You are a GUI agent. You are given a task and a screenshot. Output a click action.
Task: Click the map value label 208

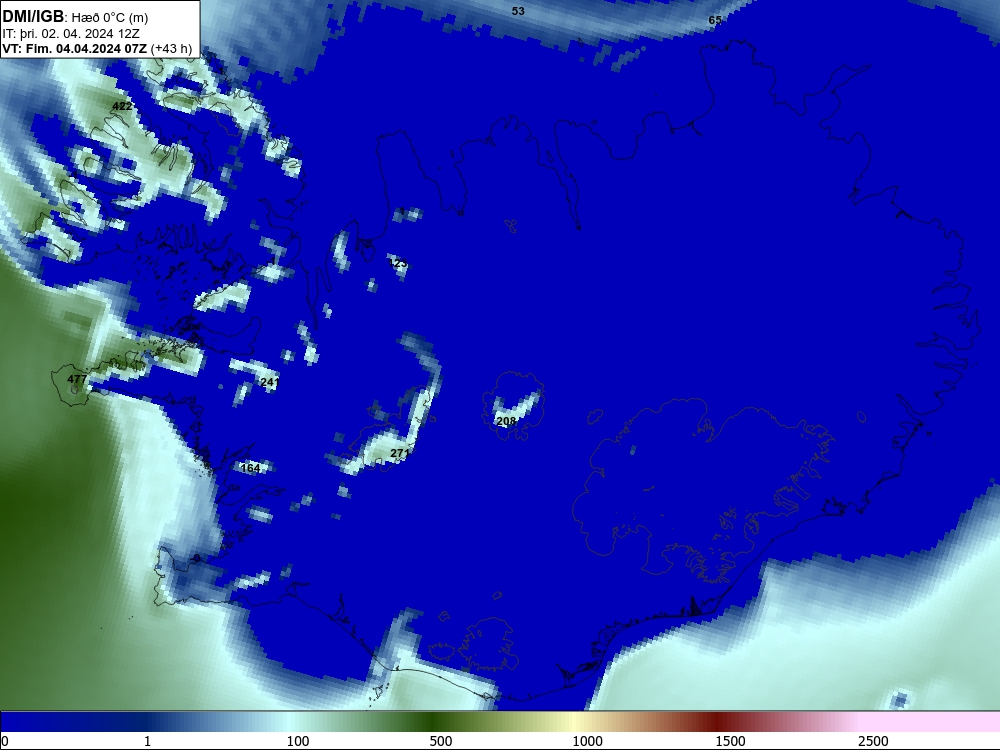tap(506, 422)
